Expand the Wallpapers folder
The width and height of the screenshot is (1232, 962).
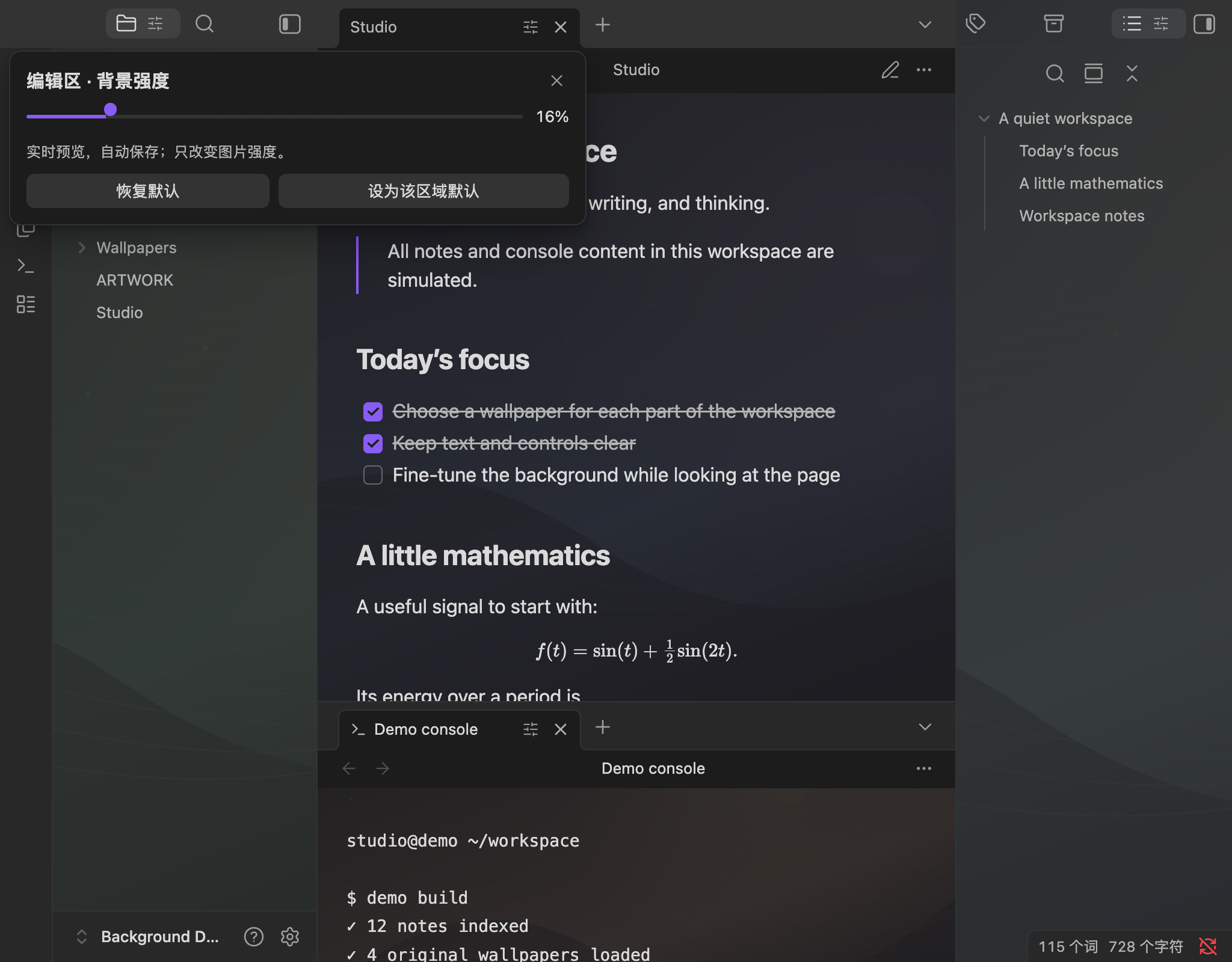coord(82,248)
